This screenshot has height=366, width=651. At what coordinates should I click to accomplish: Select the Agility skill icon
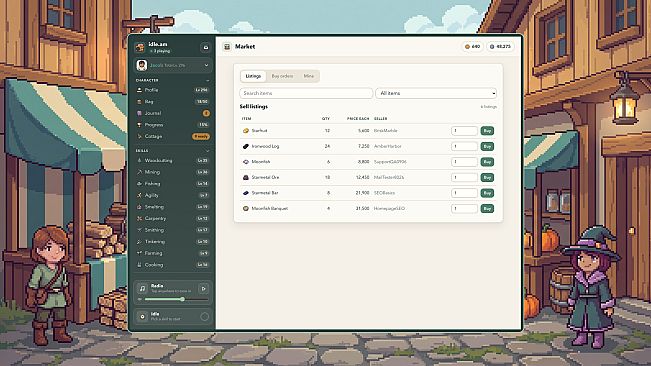[x=140, y=195]
